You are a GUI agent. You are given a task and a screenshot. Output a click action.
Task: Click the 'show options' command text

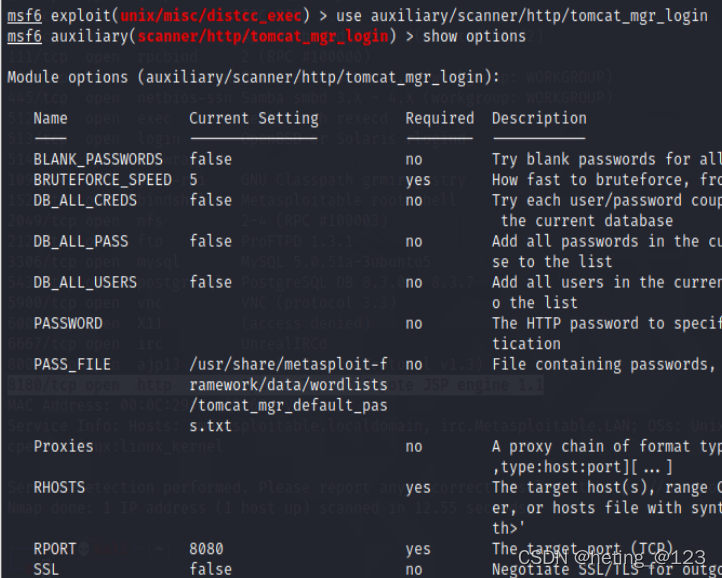click(474, 36)
